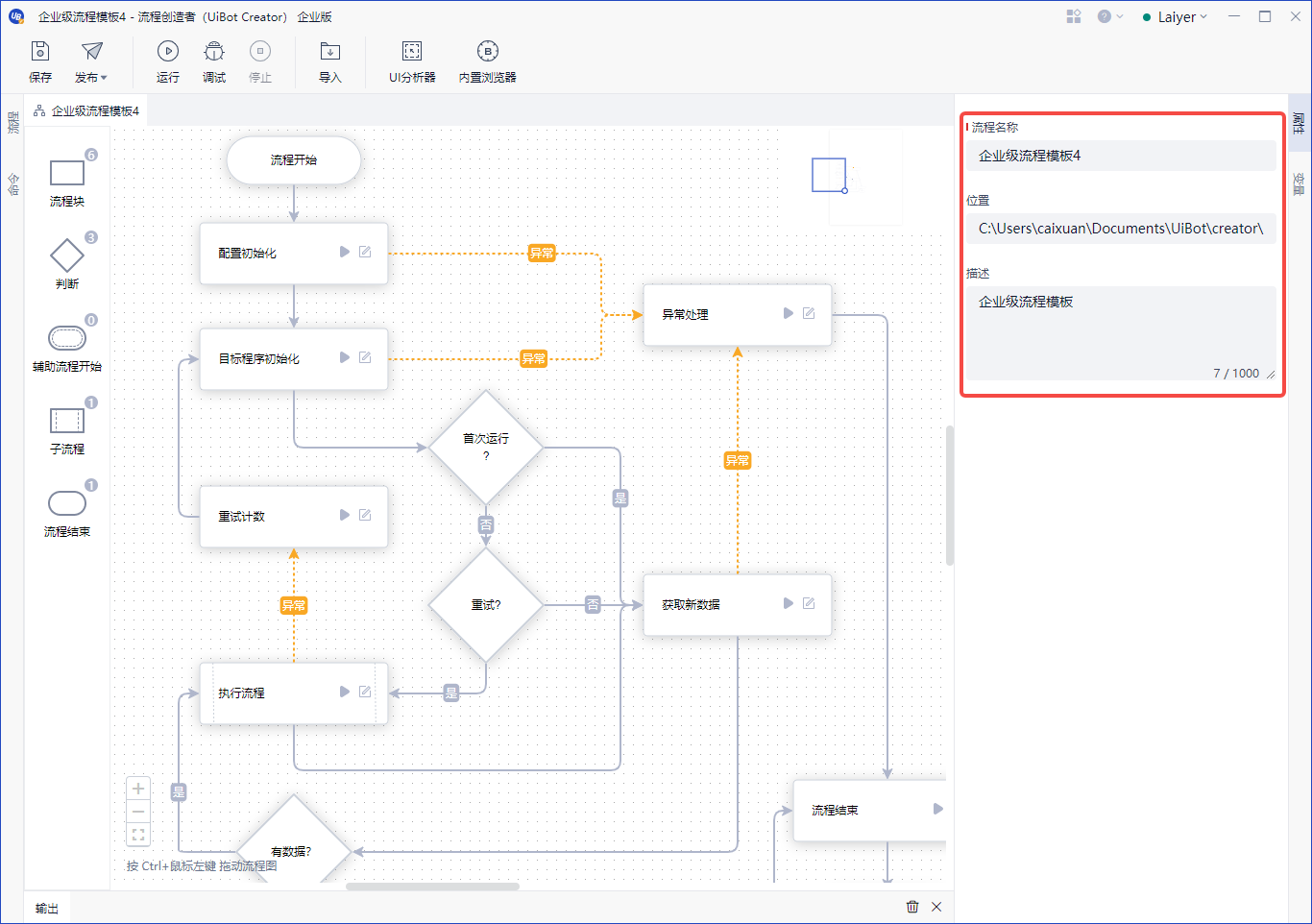Select the 首次运行? decision node
The height and width of the screenshot is (924, 1312).
coord(486,448)
